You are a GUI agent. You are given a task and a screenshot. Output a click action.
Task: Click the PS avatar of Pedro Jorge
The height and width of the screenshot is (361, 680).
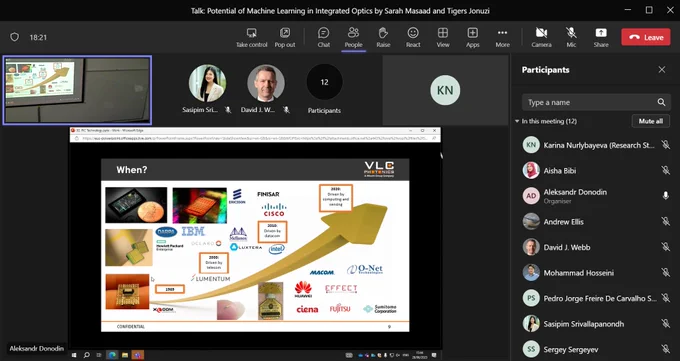(531, 298)
